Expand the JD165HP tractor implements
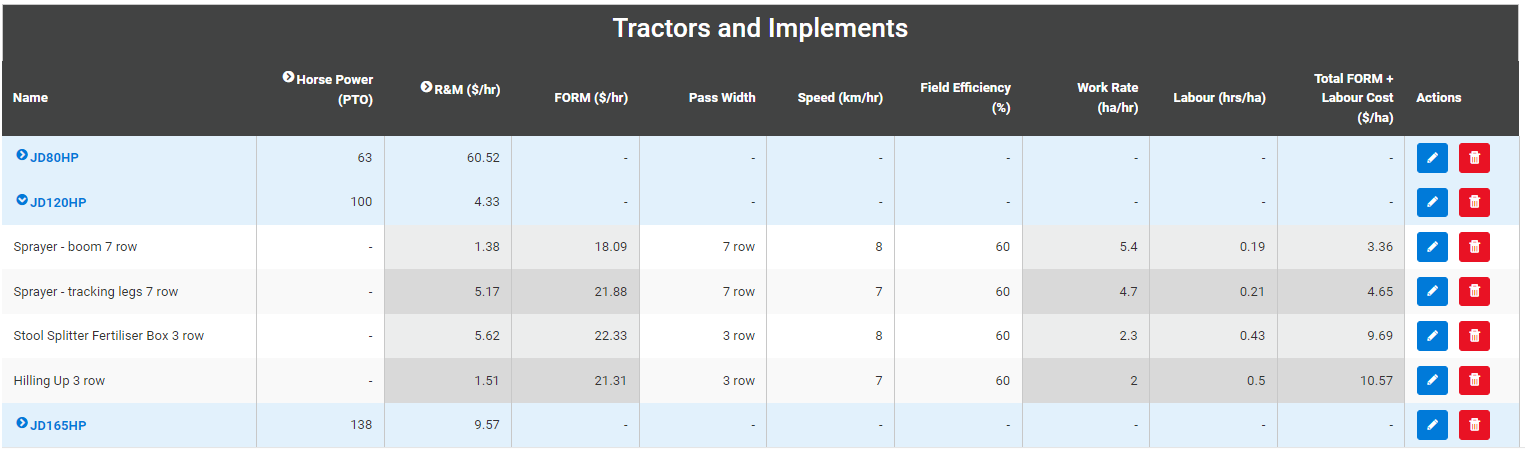The width and height of the screenshot is (1525, 451). [22, 423]
